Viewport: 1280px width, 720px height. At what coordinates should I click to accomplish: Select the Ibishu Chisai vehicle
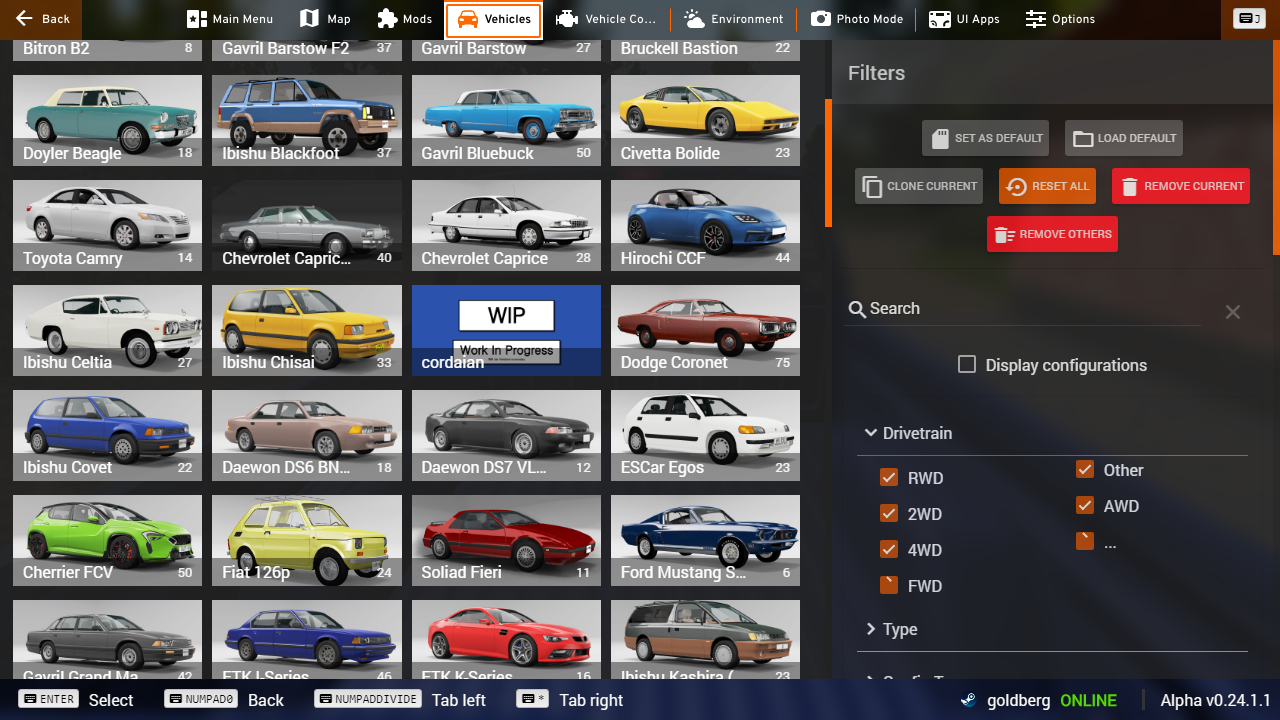click(307, 330)
